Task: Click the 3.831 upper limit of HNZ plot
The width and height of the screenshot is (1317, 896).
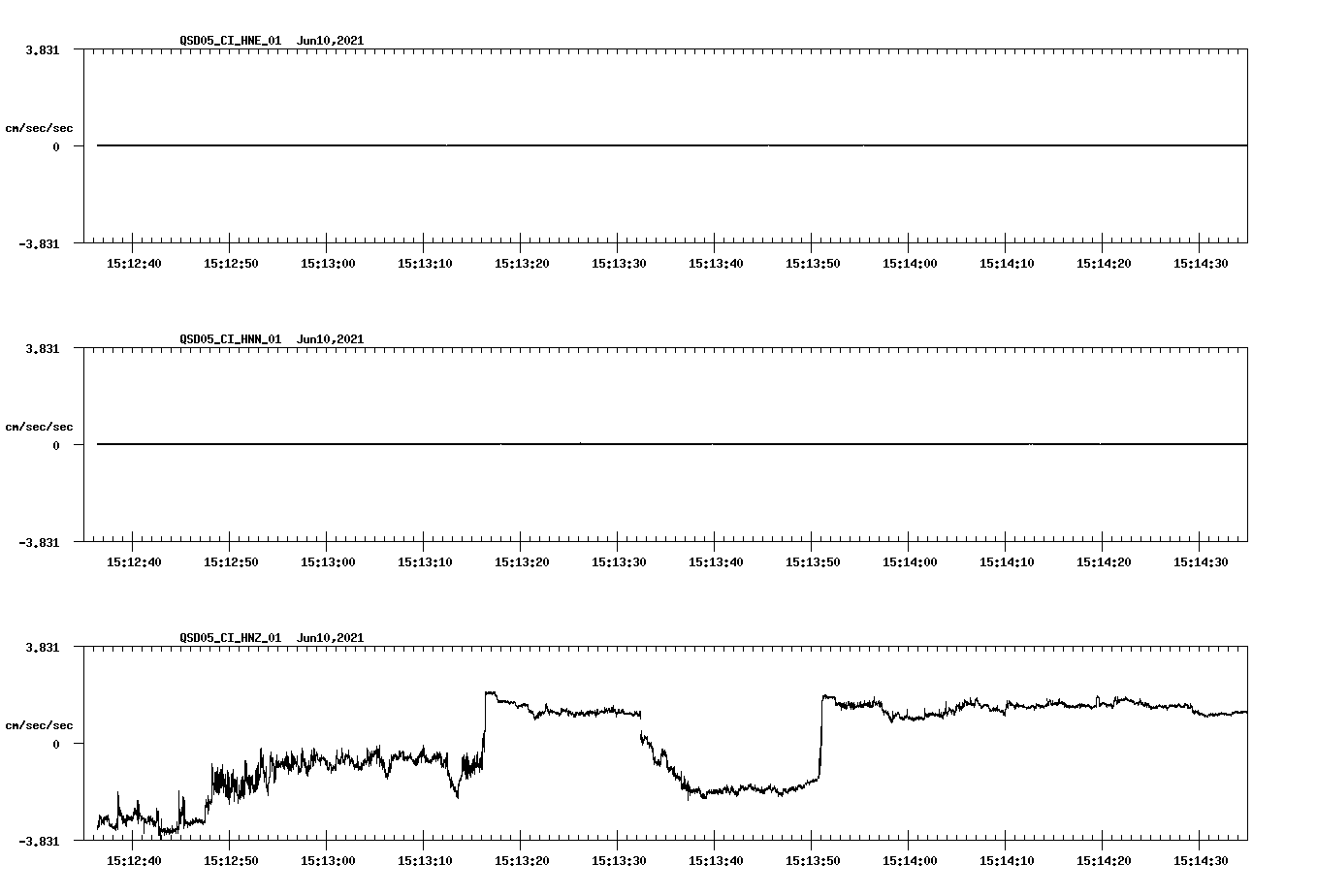Action: coord(42,647)
